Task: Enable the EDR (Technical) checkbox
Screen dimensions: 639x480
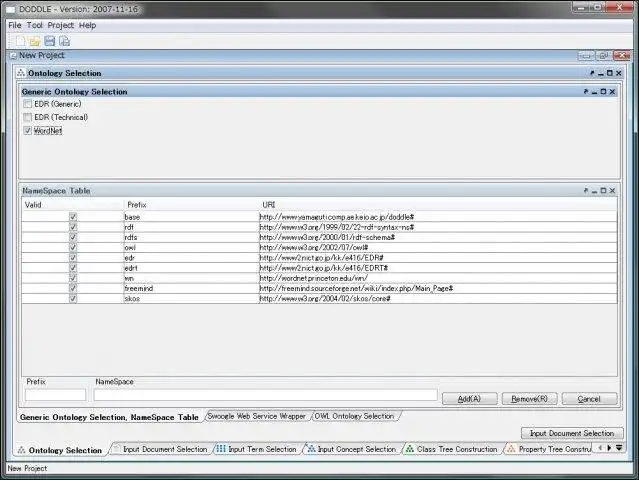Action: [27, 117]
